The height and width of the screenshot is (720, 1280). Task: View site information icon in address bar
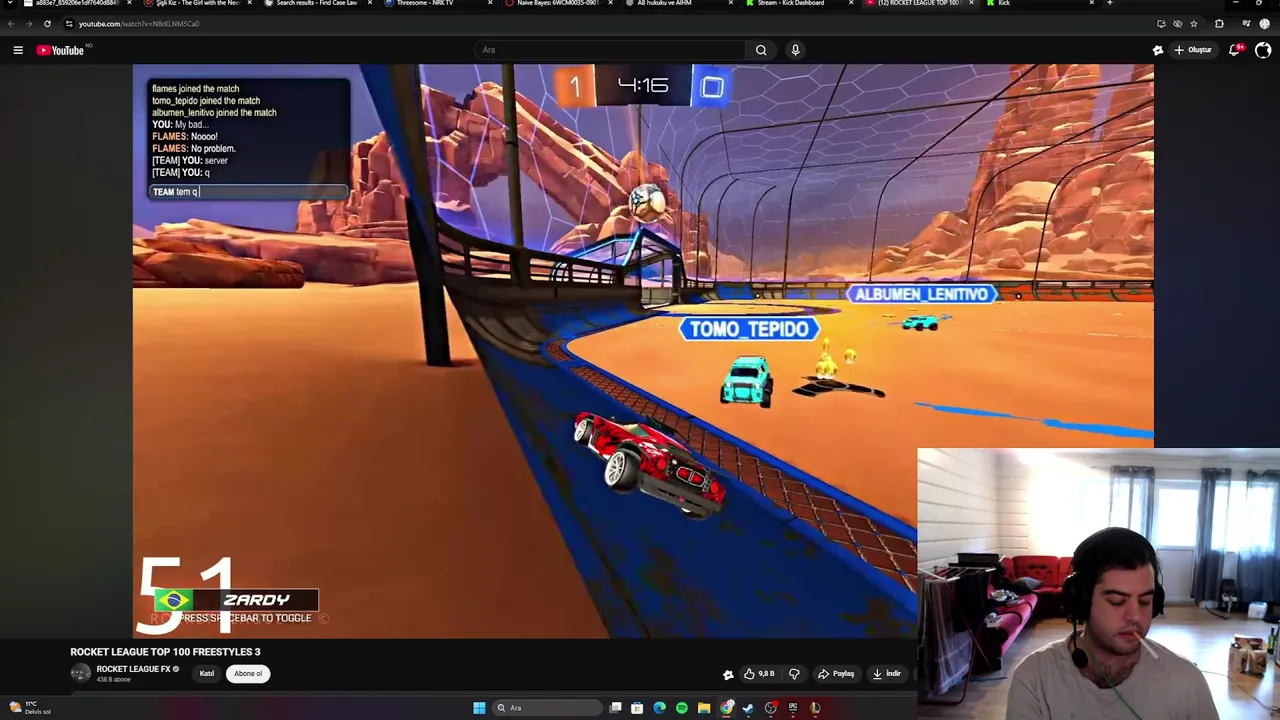point(69,23)
